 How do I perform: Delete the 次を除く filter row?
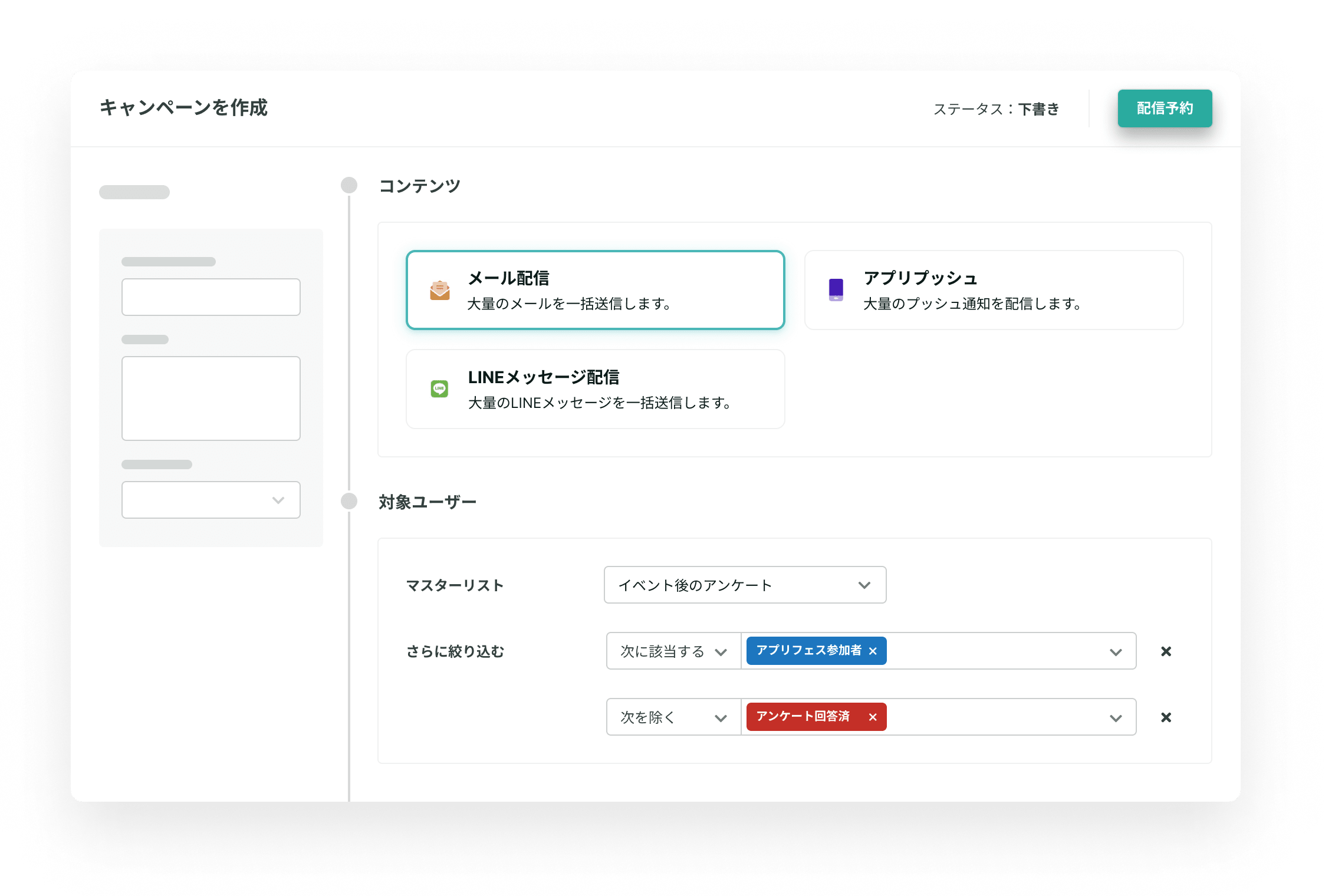[x=1166, y=717]
